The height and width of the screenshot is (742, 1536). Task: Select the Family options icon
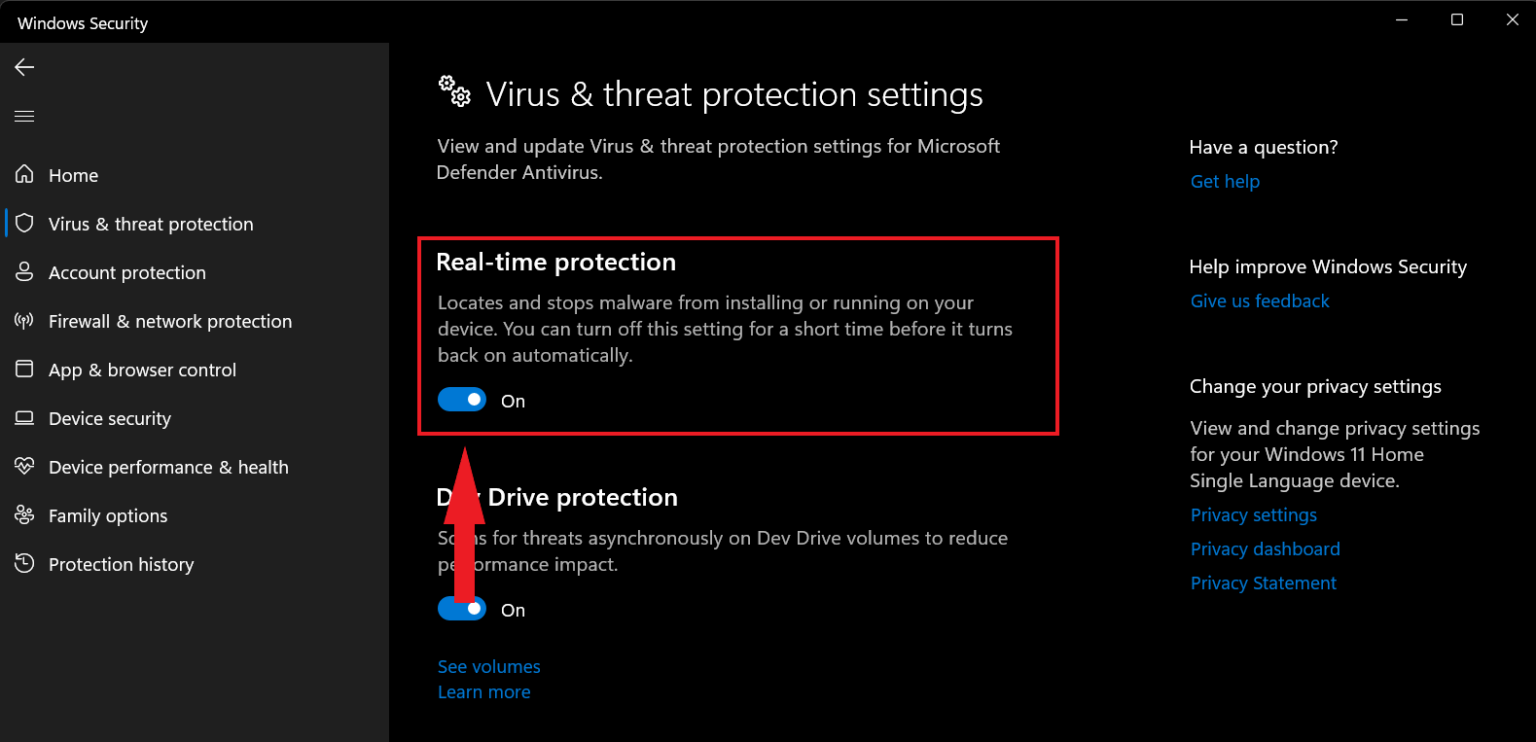pos(24,515)
